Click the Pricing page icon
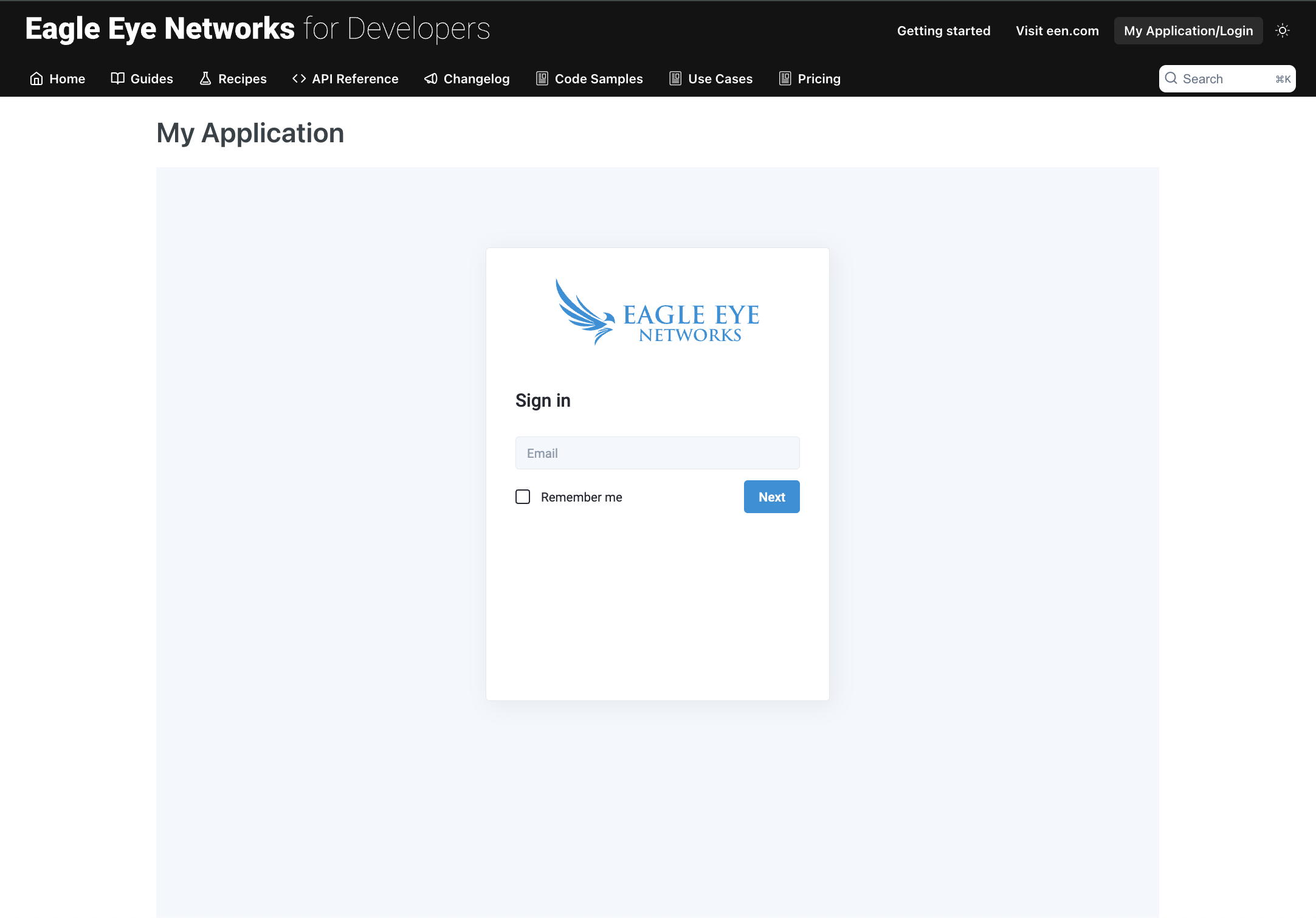Screen dimensions: 1316x918 coord(785,78)
